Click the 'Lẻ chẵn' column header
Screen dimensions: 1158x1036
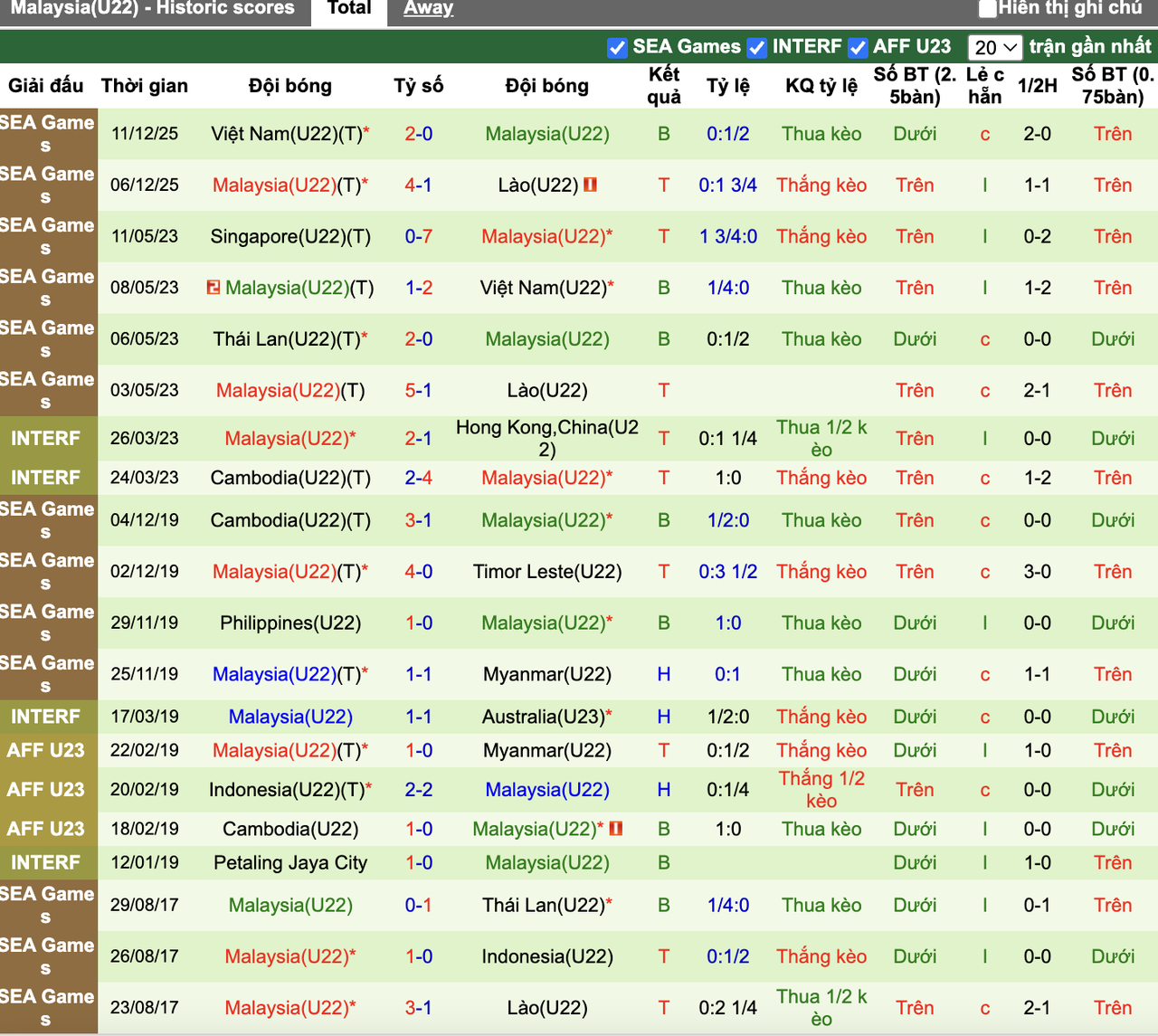tap(985, 86)
